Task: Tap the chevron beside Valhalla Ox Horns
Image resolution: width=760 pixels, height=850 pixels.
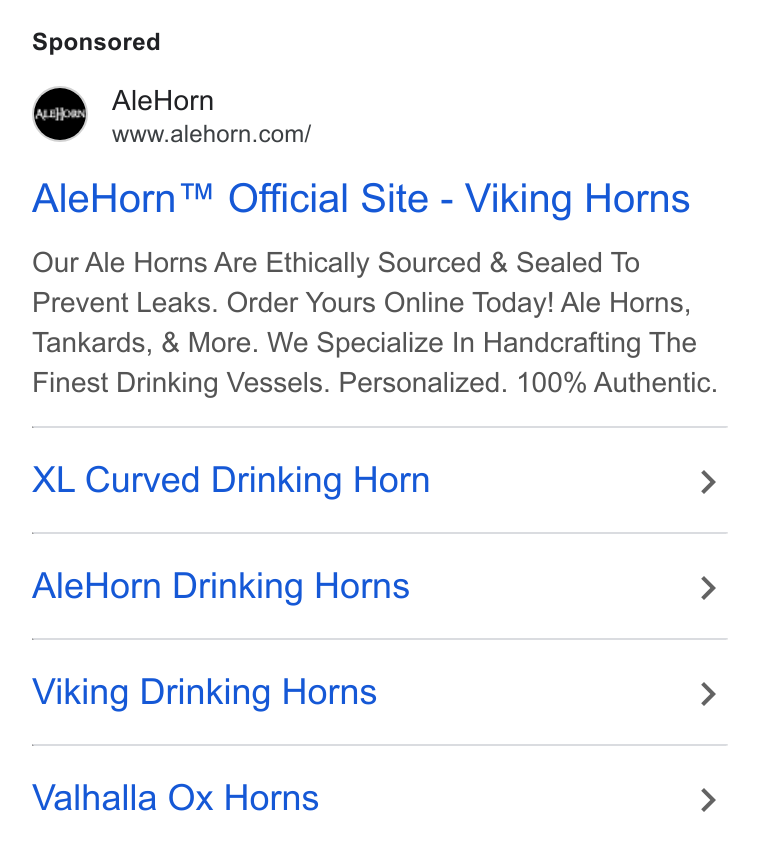Action: [709, 800]
